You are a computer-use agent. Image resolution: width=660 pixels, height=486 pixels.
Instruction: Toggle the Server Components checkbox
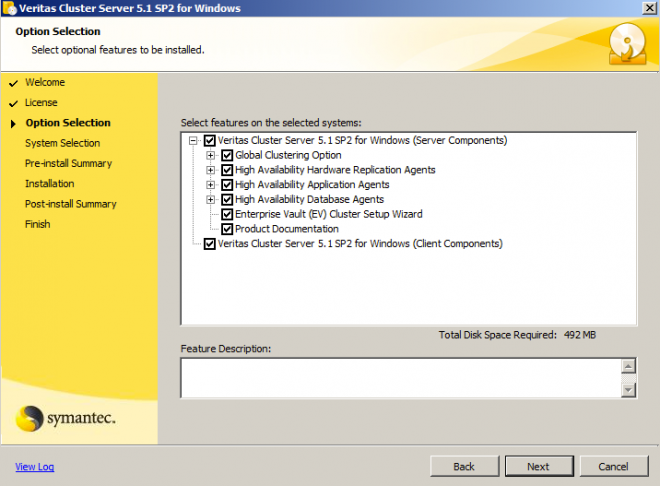(x=210, y=141)
